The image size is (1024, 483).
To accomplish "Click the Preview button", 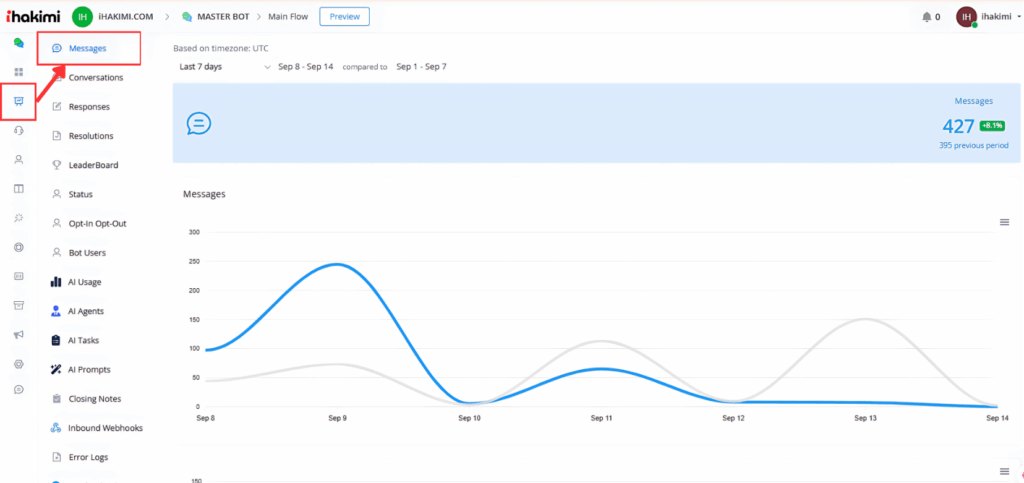I will (x=344, y=16).
